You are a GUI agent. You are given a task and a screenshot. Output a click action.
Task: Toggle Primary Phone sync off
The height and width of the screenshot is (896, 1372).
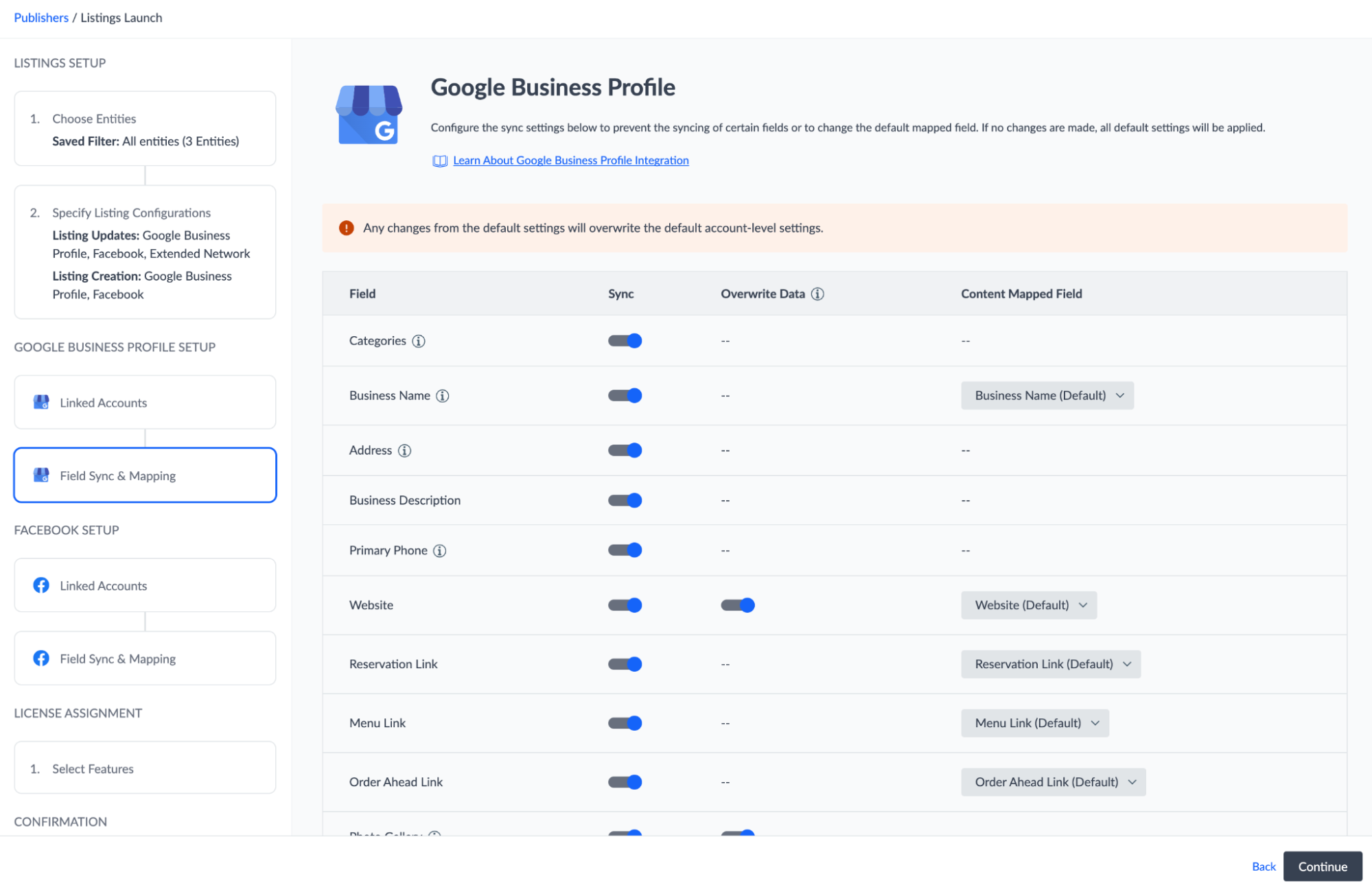625,550
